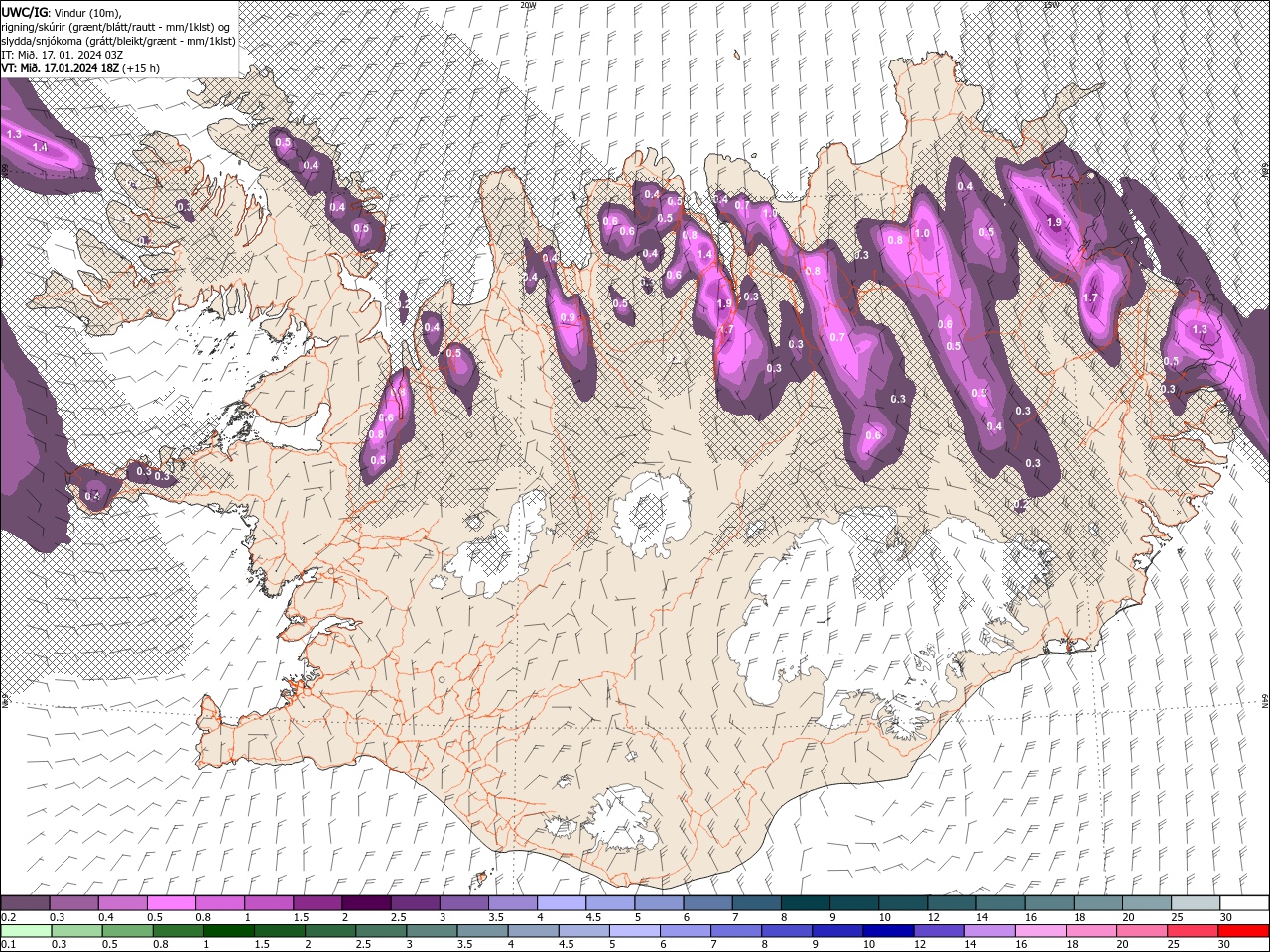Click the "15W" longitude label on the map's top edge
The height and width of the screenshot is (952, 1270).
[1051, 5]
